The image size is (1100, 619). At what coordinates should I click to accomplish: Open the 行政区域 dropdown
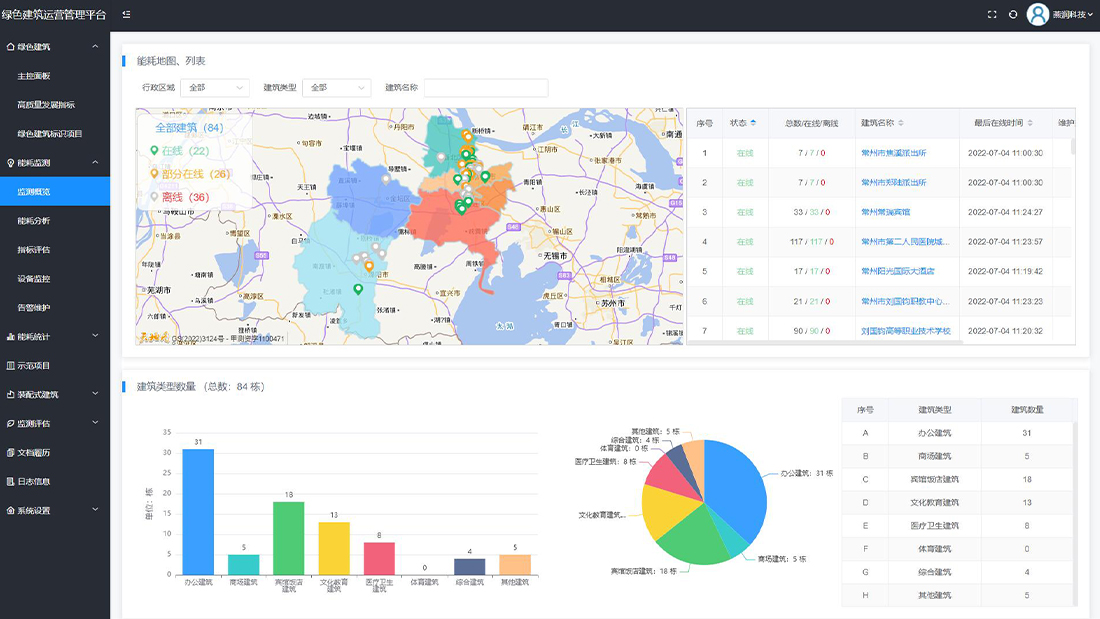pyautogui.click(x=217, y=88)
